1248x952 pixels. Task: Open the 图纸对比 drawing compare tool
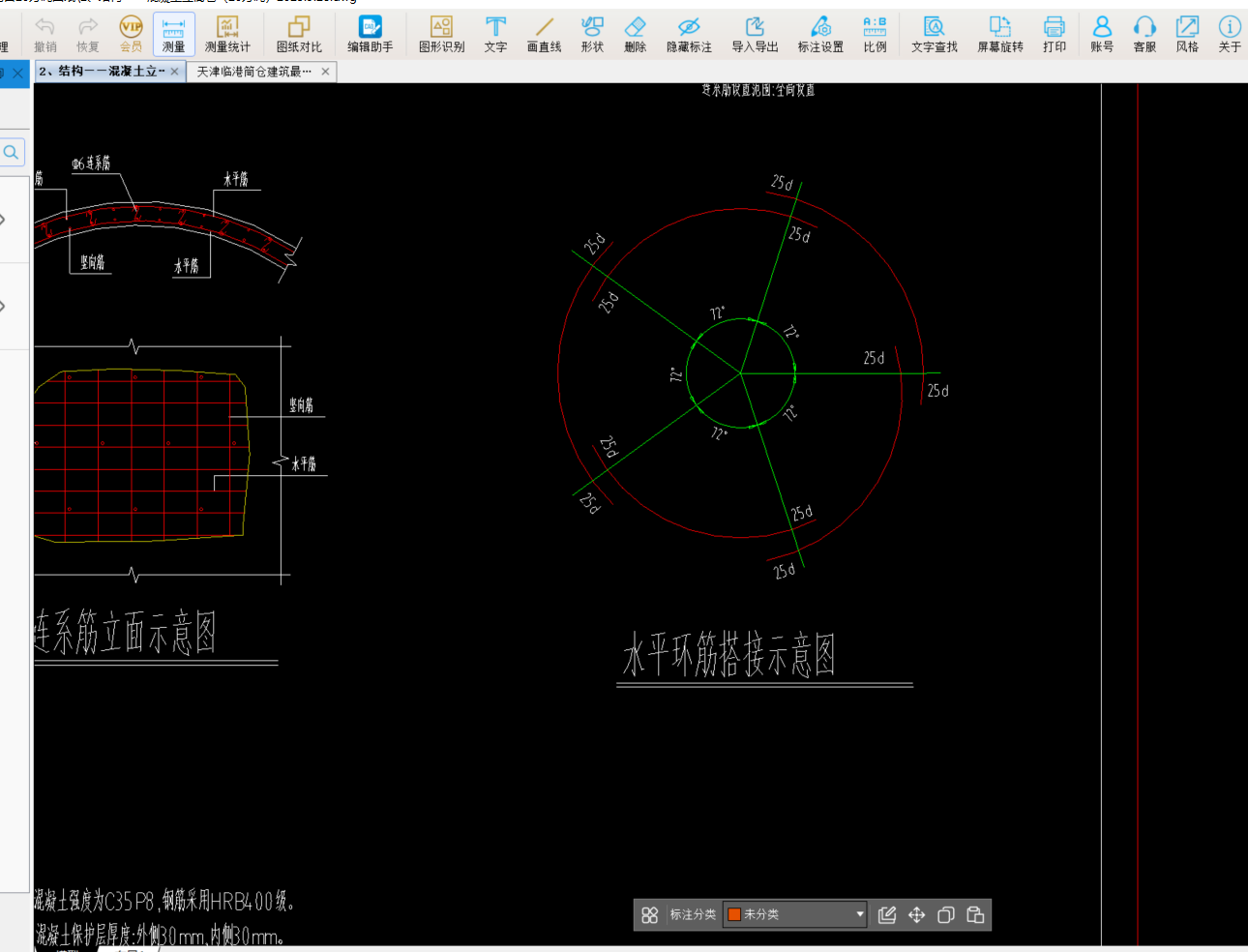coord(299,34)
